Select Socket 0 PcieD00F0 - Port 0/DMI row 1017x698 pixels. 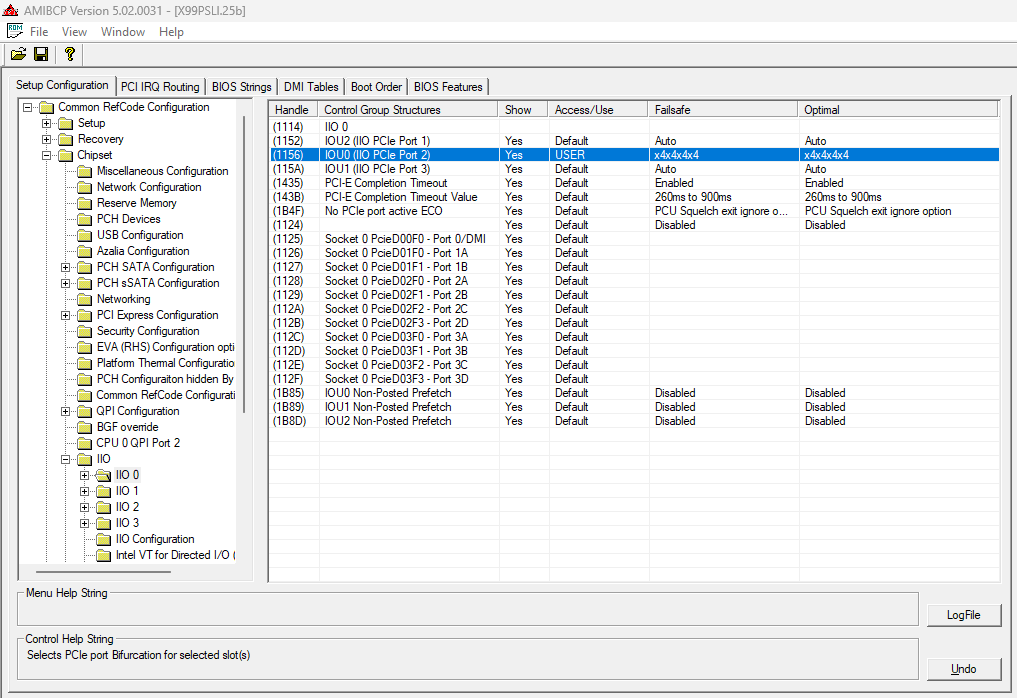(x=634, y=239)
